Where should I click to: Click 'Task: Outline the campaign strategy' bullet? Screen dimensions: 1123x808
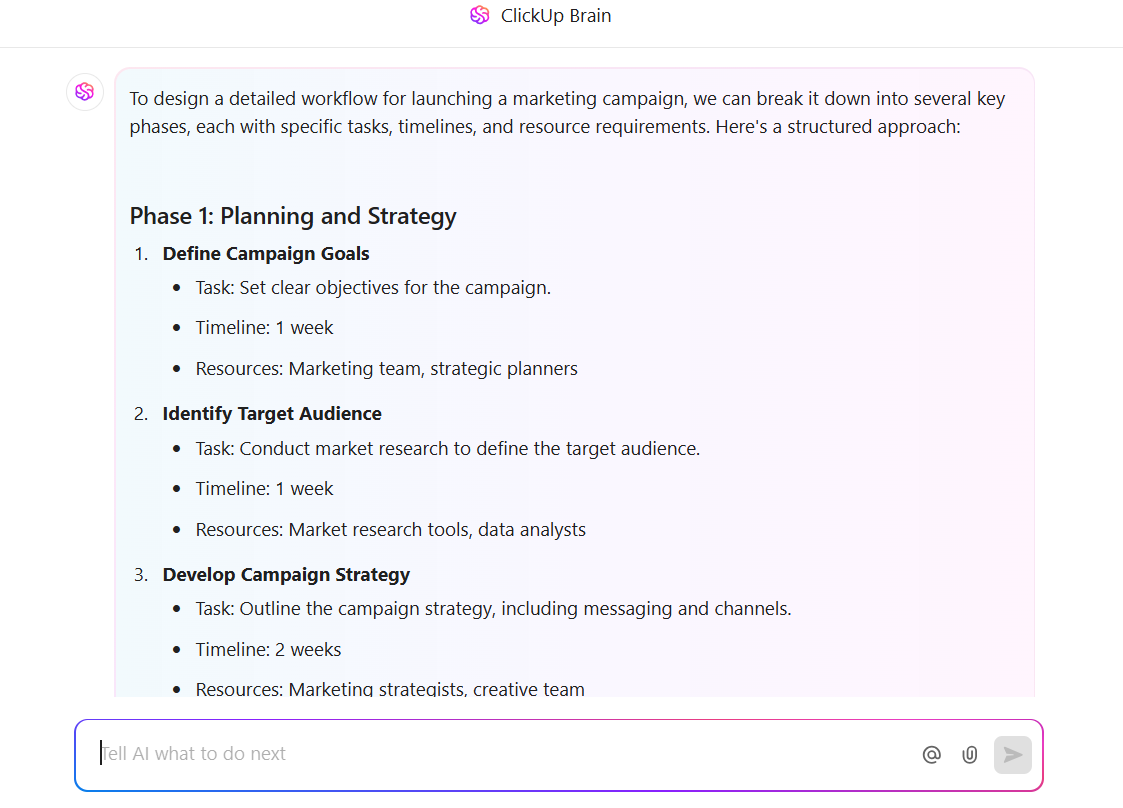pyautogui.click(x=493, y=609)
